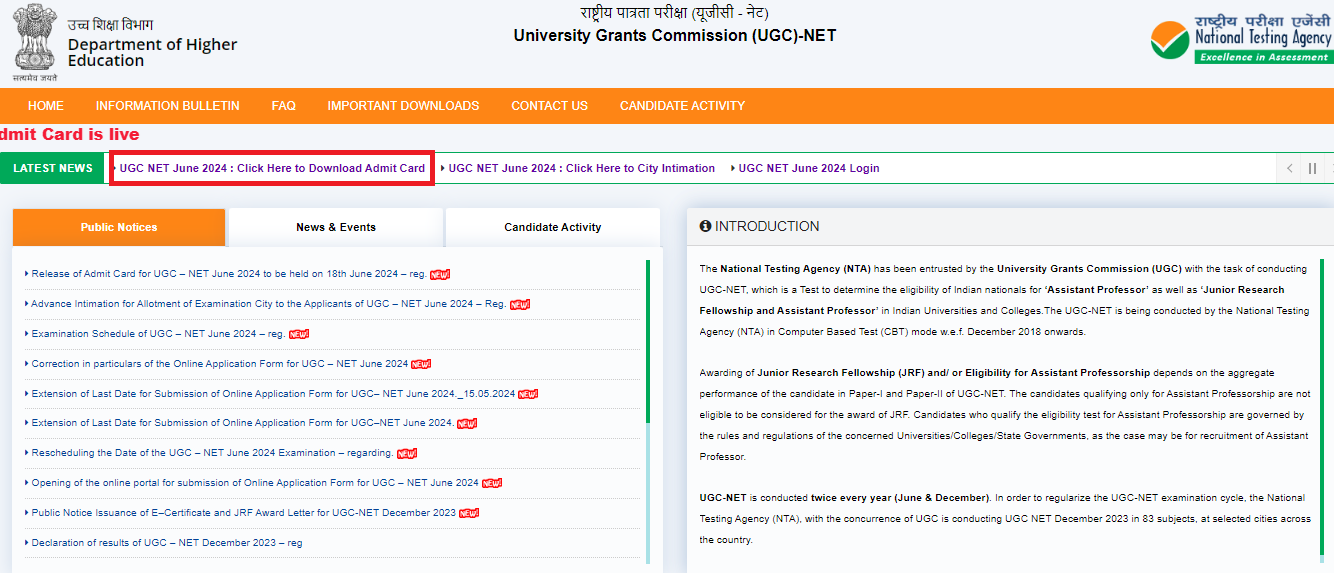The width and height of the screenshot is (1334, 573).
Task: Open Rescheduling the Date of Examination notice
Action: [212, 453]
